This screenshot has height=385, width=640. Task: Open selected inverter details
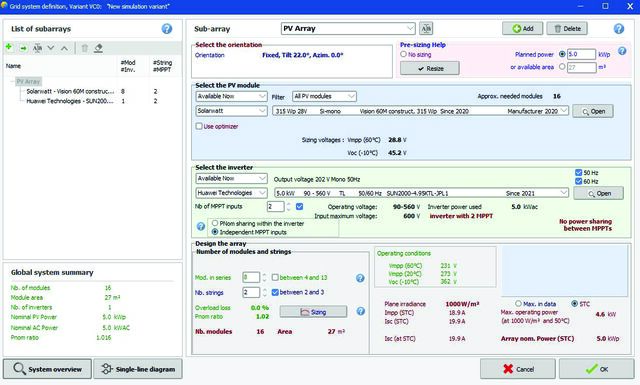(x=598, y=193)
